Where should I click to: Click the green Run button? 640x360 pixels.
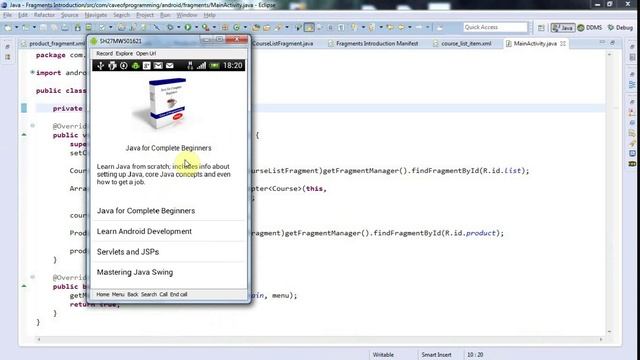click(x=188, y=27)
